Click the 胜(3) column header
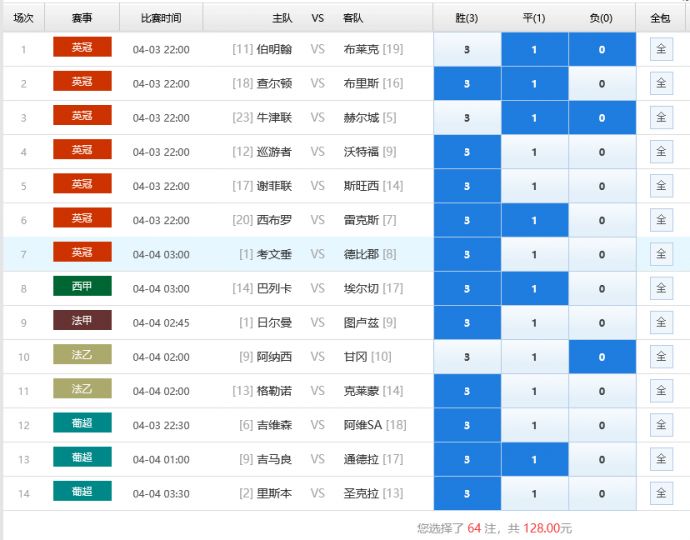The width and height of the screenshot is (690, 540). 467,17
